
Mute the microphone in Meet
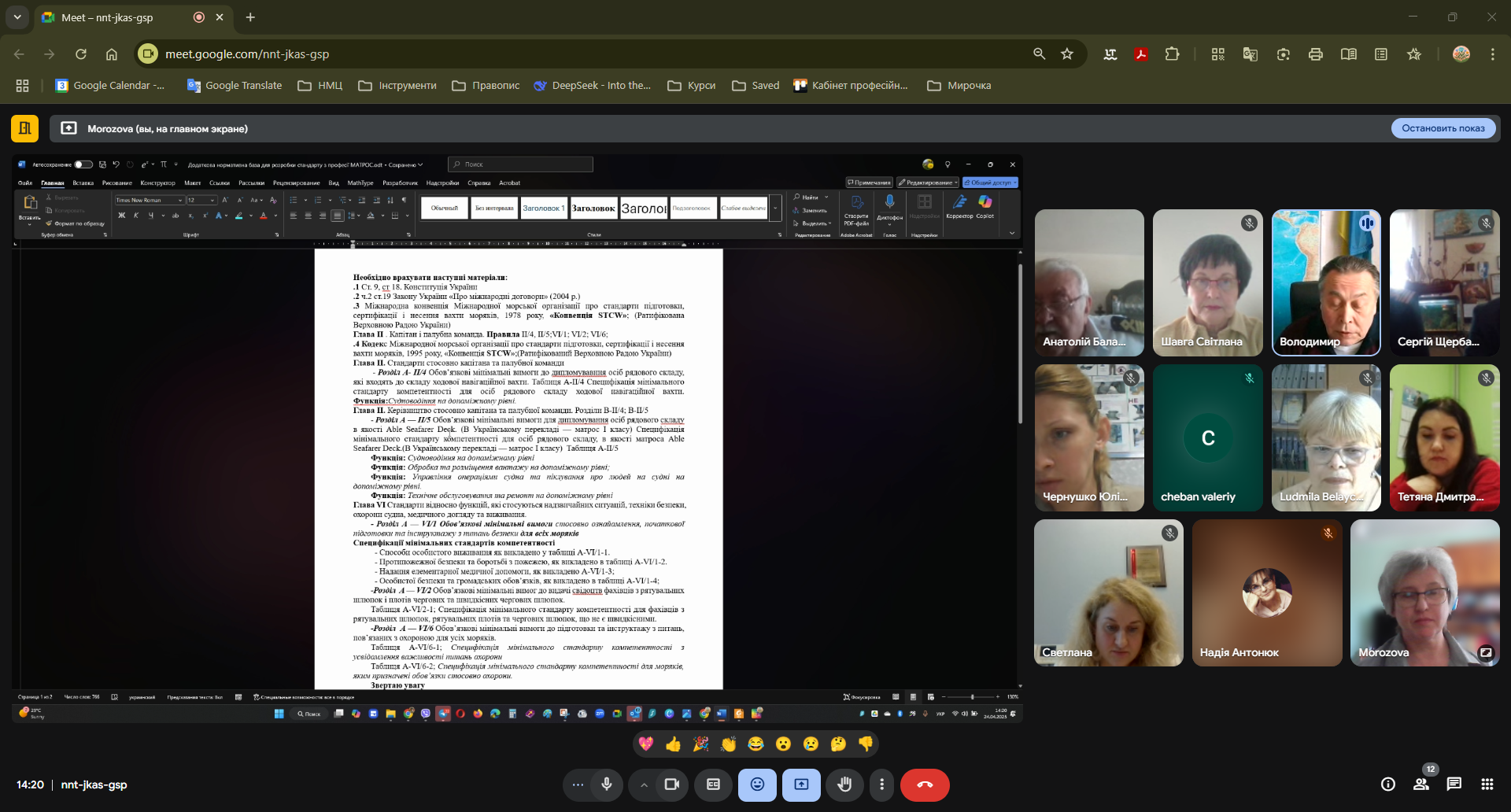(606, 784)
